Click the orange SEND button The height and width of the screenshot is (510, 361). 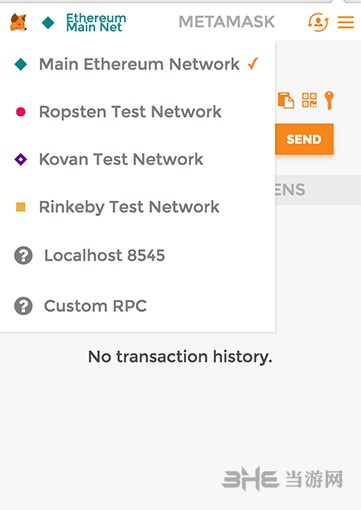(x=304, y=139)
